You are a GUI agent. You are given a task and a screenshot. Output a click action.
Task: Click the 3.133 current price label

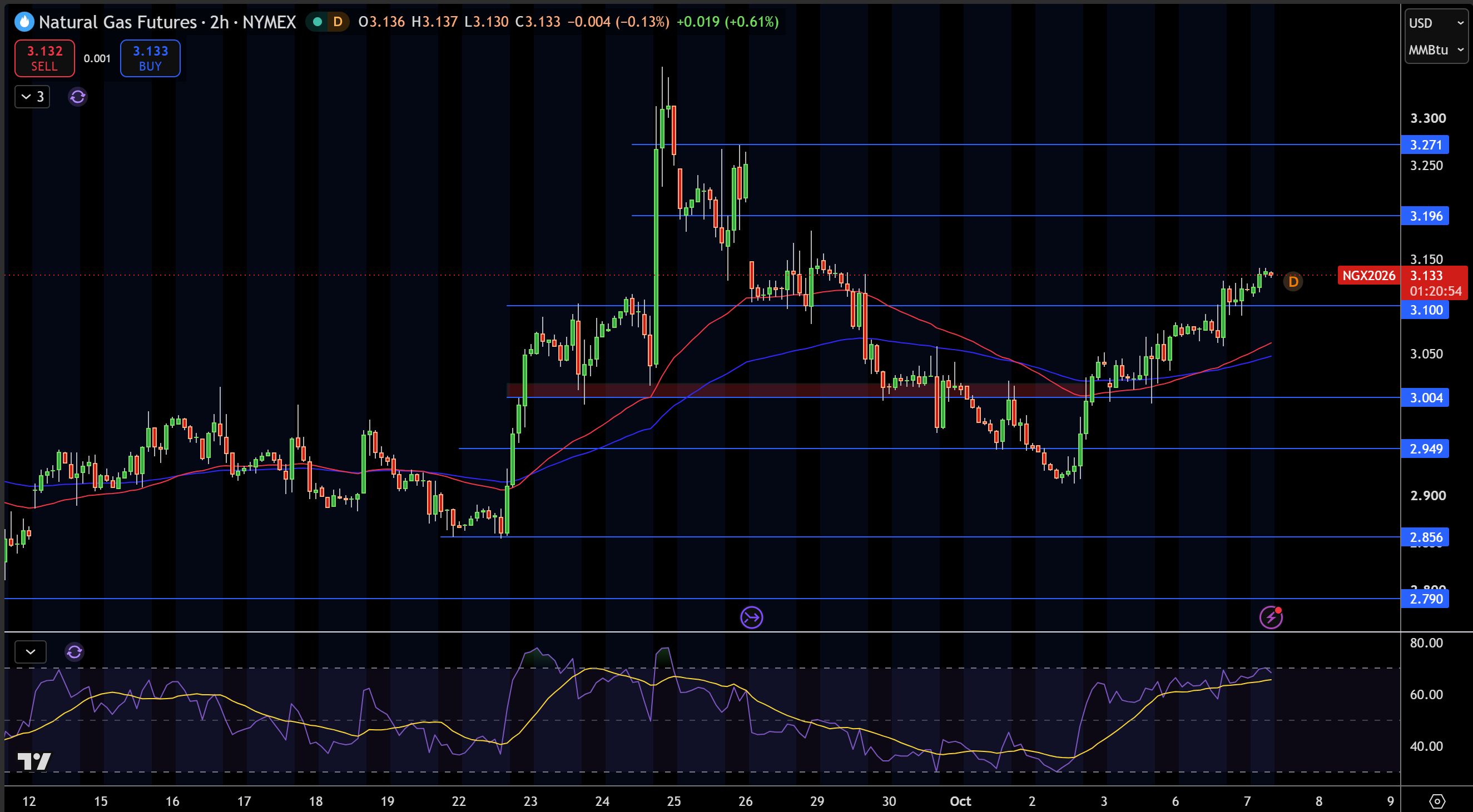click(x=1434, y=276)
